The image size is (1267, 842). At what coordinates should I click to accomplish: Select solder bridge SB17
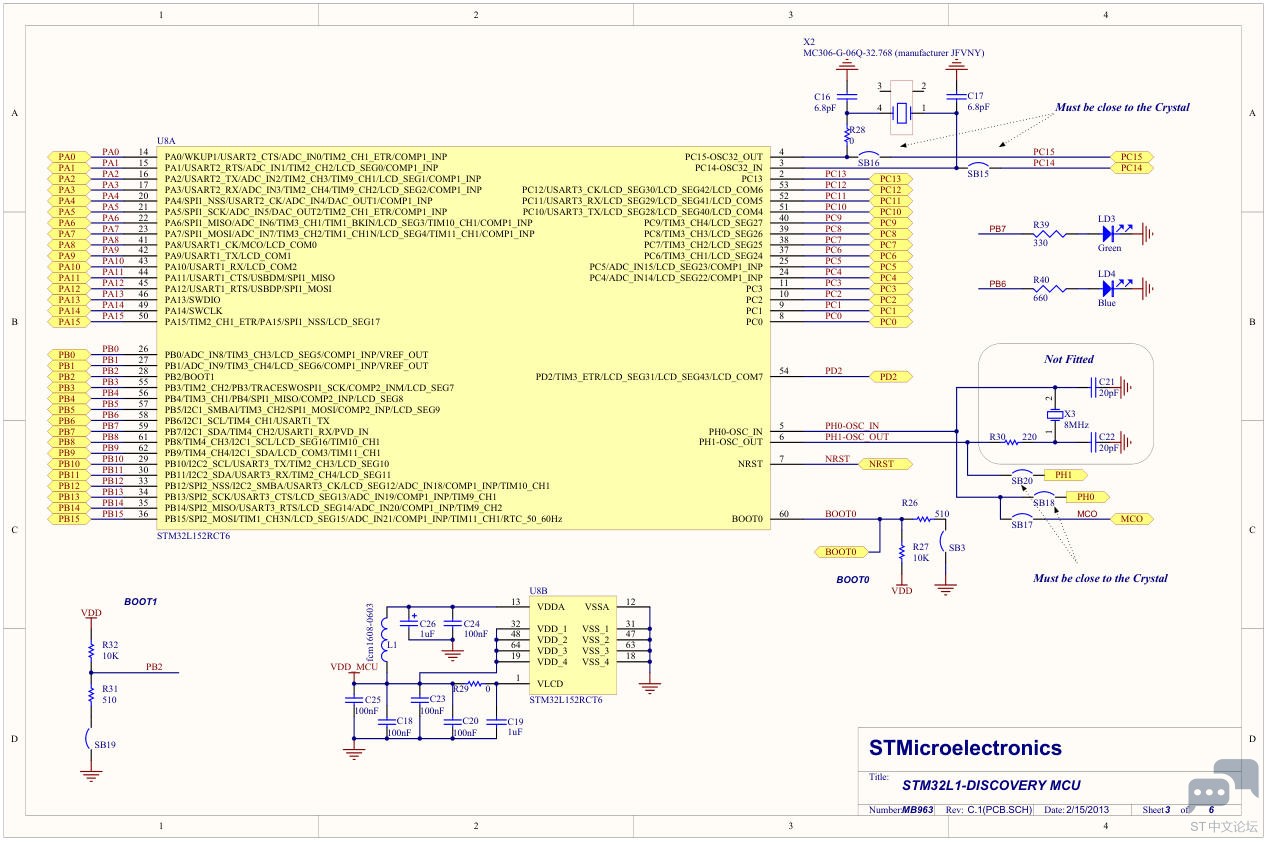1021,519
